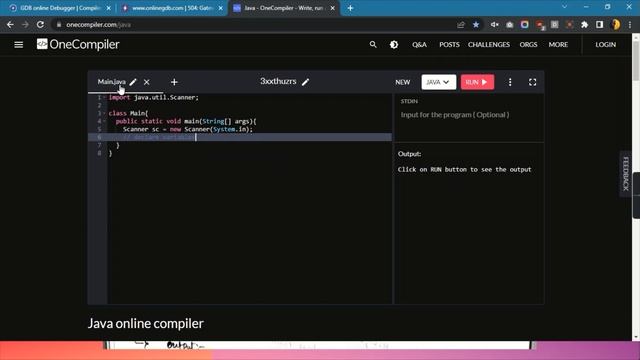The width and height of the screenshot is (640, 360).
Task: Reload the current page
Action: (x=40, y=24)
